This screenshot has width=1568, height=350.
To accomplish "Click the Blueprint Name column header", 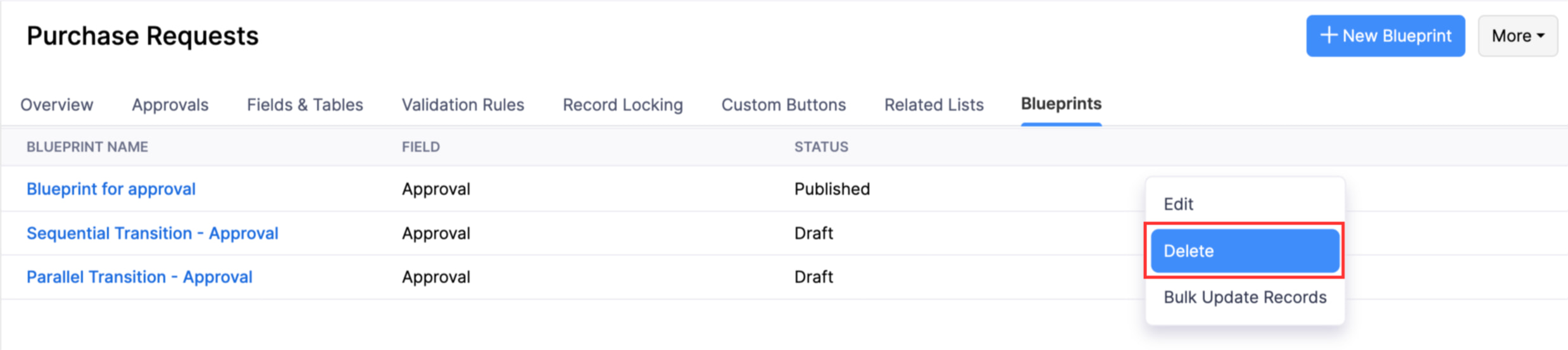I will point(87,147).
